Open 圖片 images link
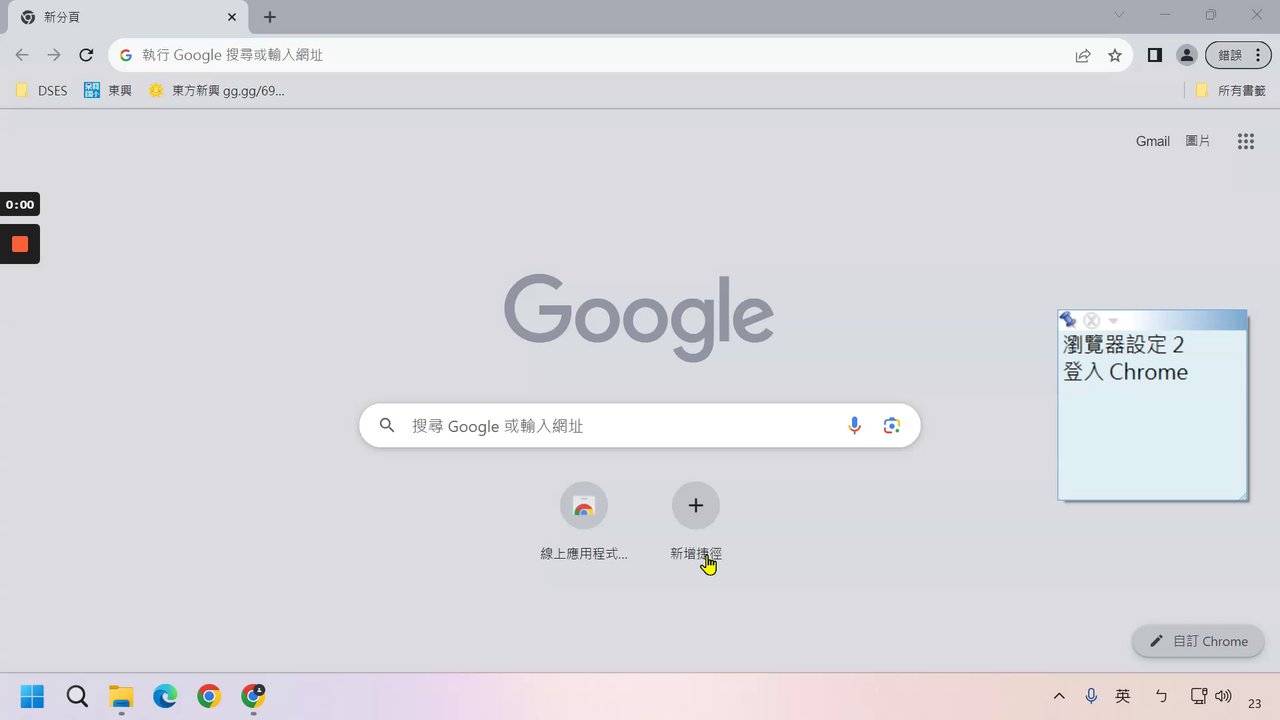The height and width of the screenshot is (720, 1280). click(1198, 141)
